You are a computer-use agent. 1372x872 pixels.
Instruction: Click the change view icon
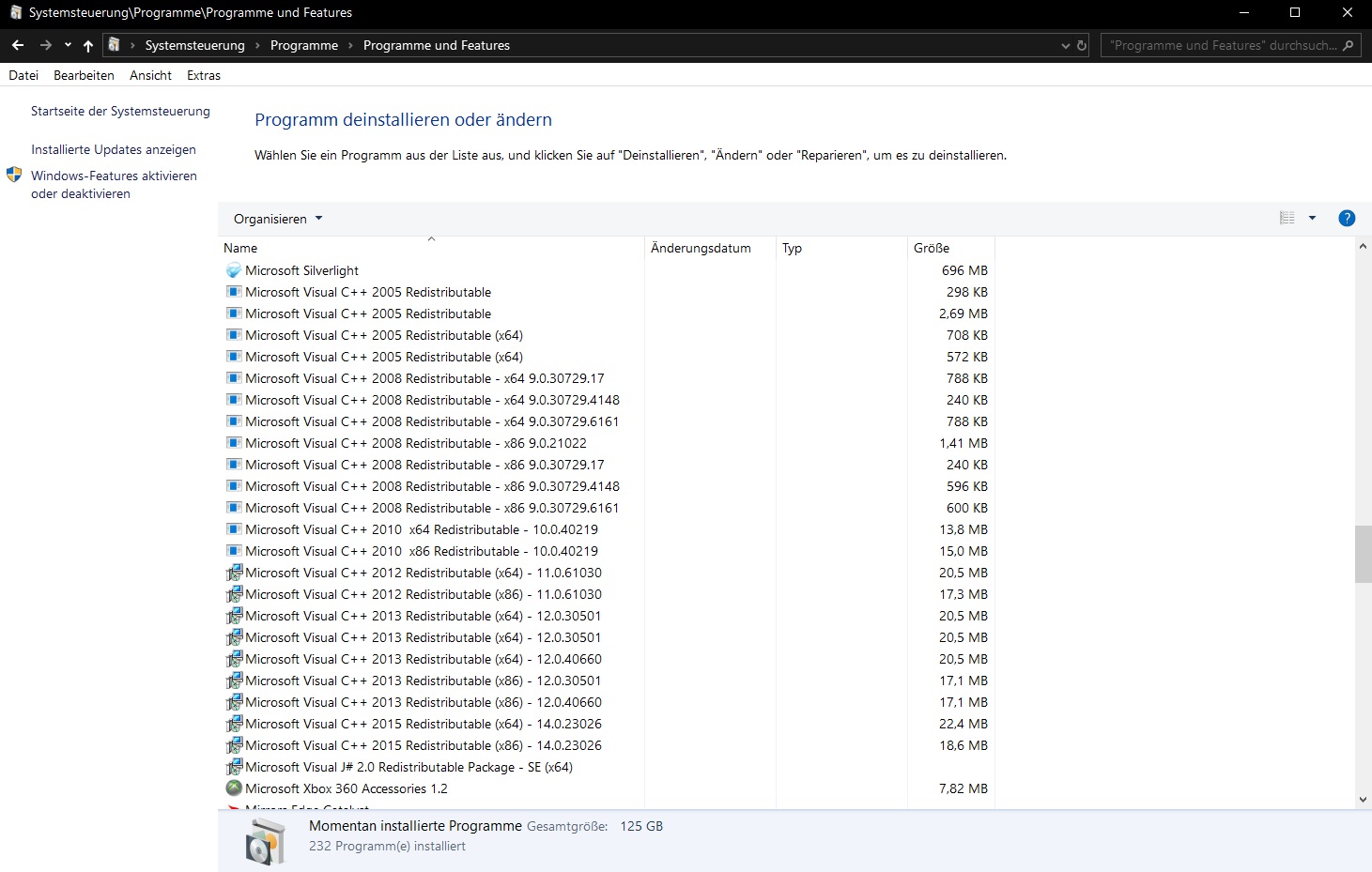[1287, 218]
